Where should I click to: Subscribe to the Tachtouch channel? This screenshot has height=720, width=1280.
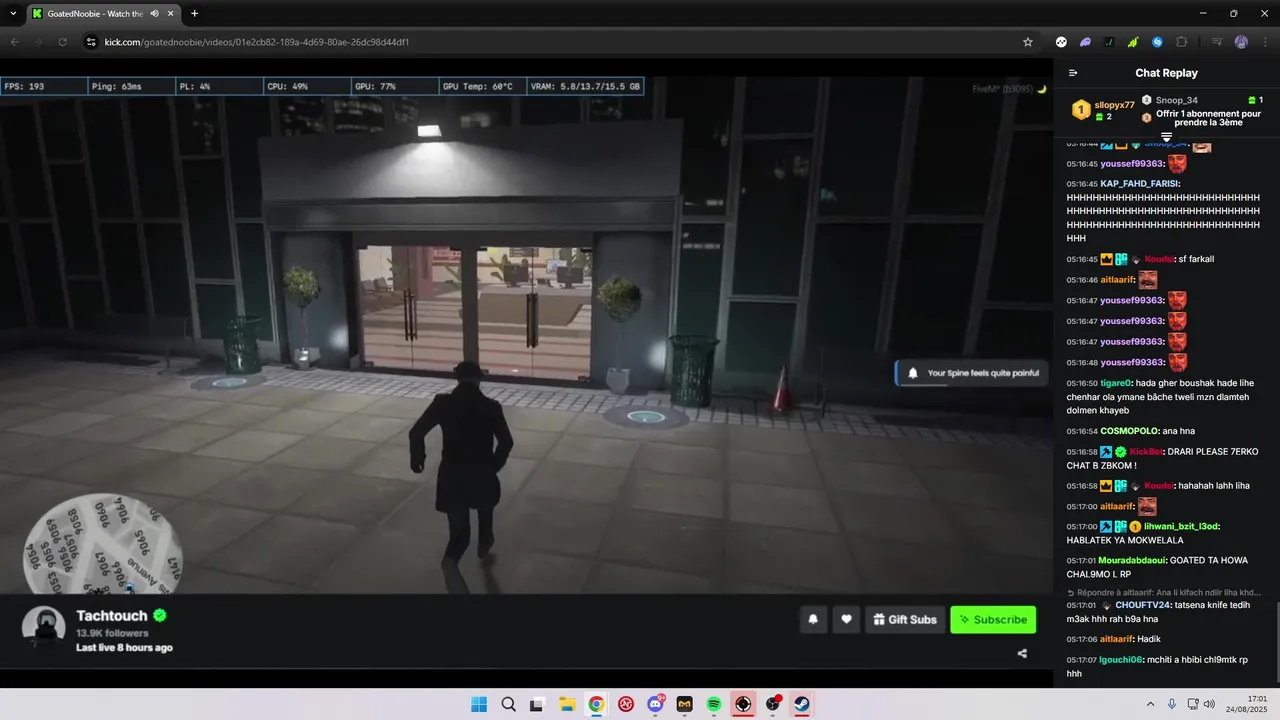993,620
